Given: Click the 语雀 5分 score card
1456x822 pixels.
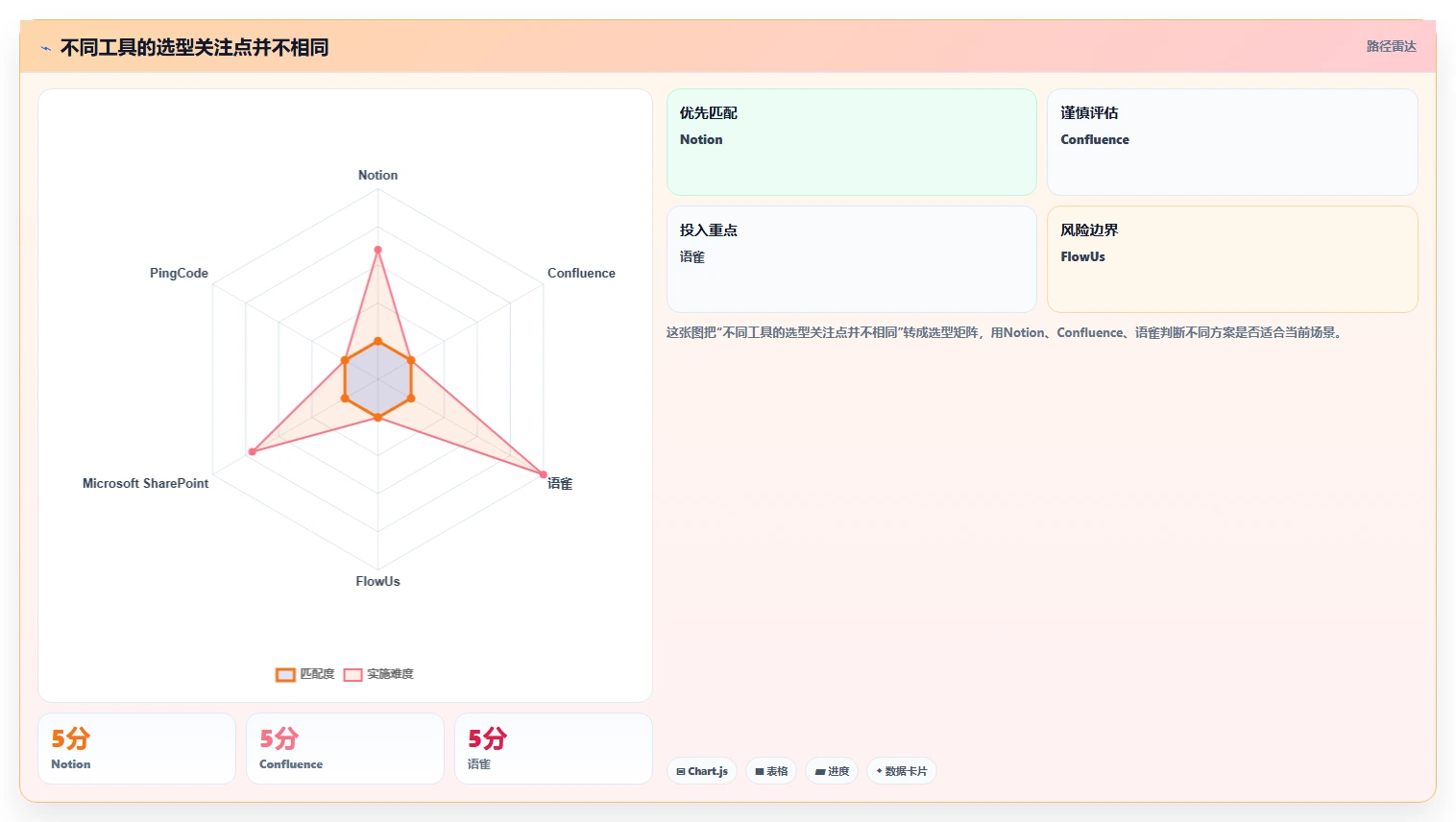Looking at the screenshot, I should click(x=553, y=748).
